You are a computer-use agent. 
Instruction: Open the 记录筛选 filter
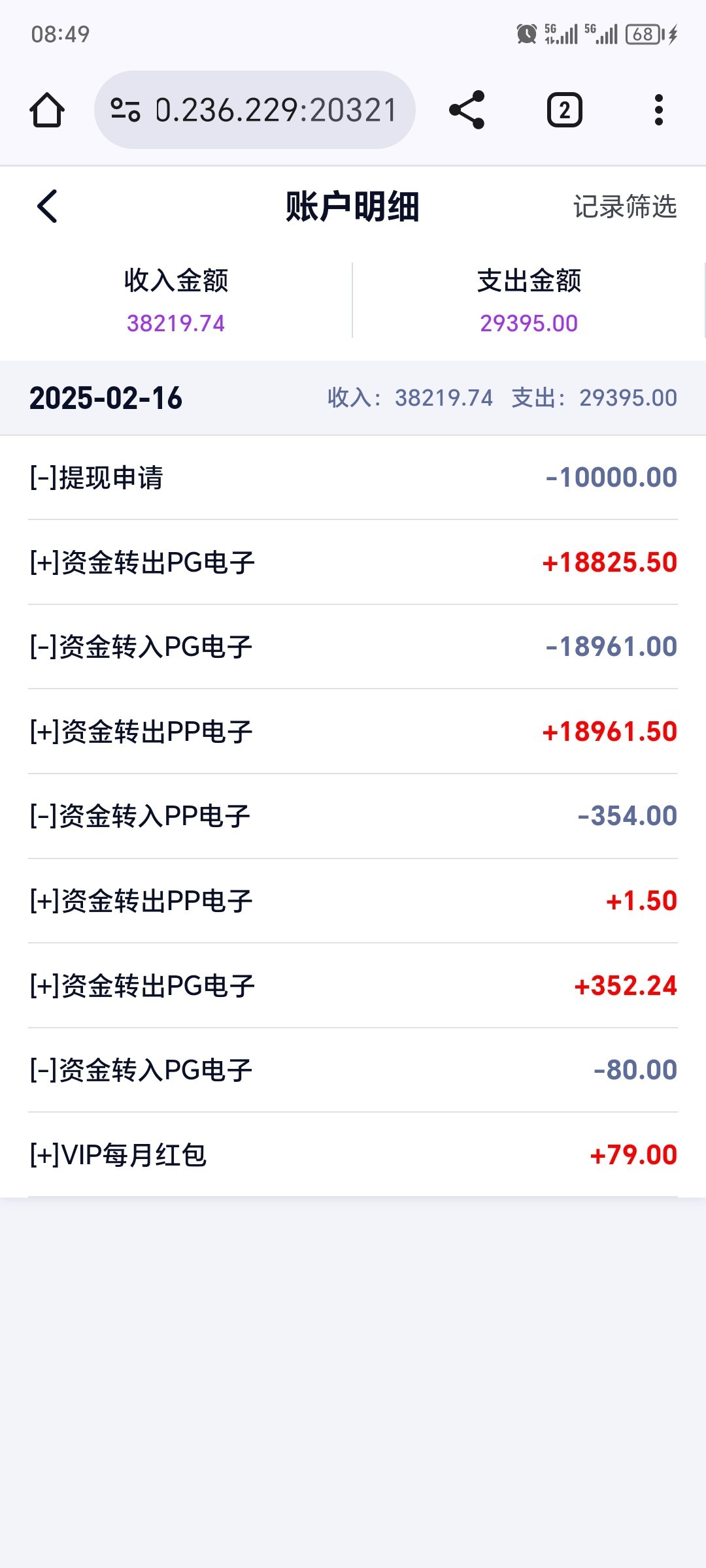pyautogui.click(x=624, y=206)
